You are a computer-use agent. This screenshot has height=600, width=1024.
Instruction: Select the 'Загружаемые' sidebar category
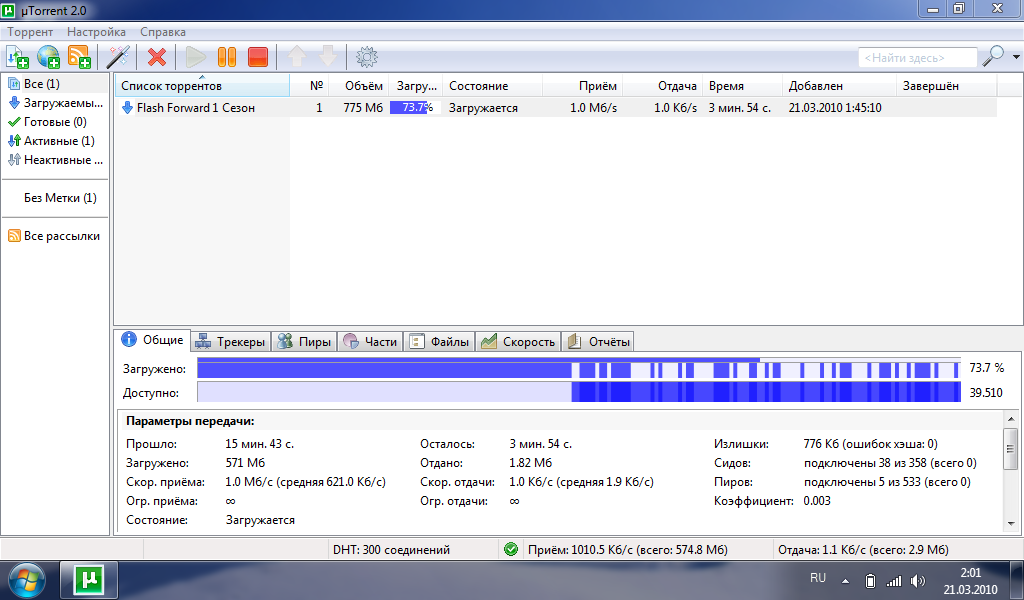tap(56, 103)
